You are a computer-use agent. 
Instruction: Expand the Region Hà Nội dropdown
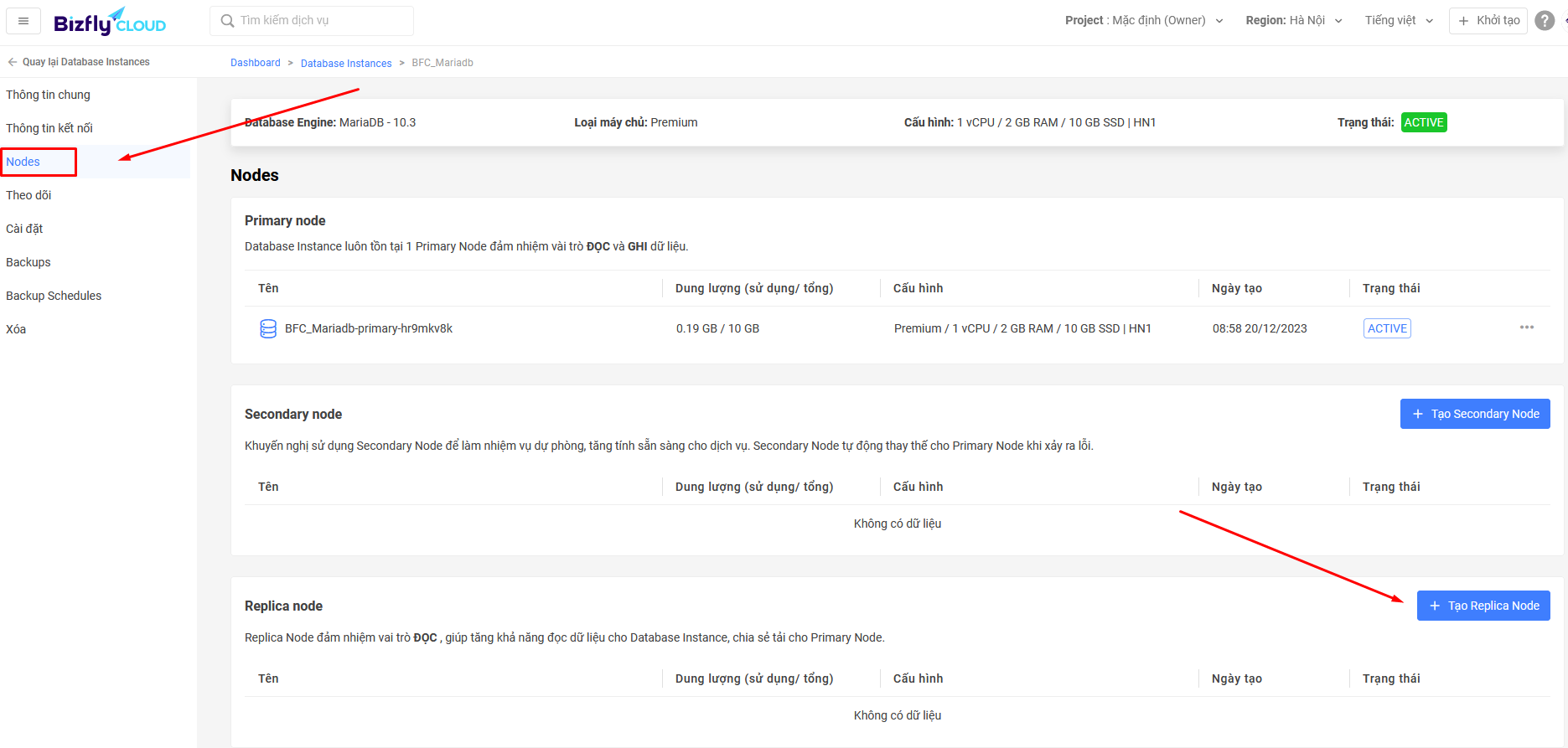(1294, 21)
